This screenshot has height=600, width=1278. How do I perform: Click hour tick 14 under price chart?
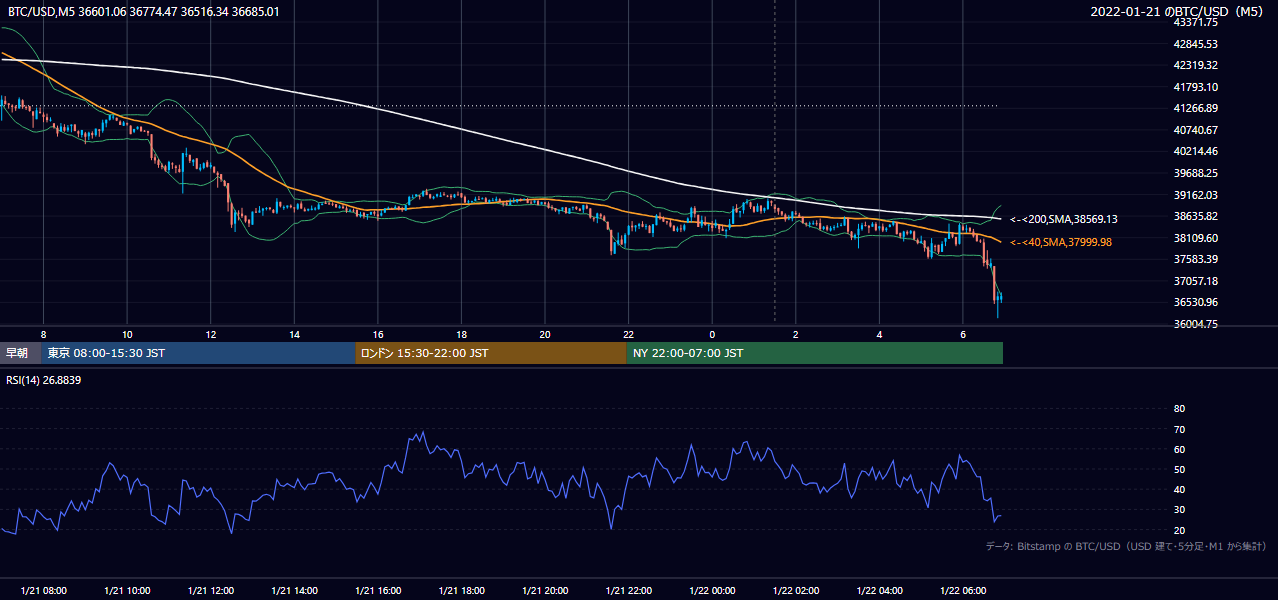[x=294, y=333]
